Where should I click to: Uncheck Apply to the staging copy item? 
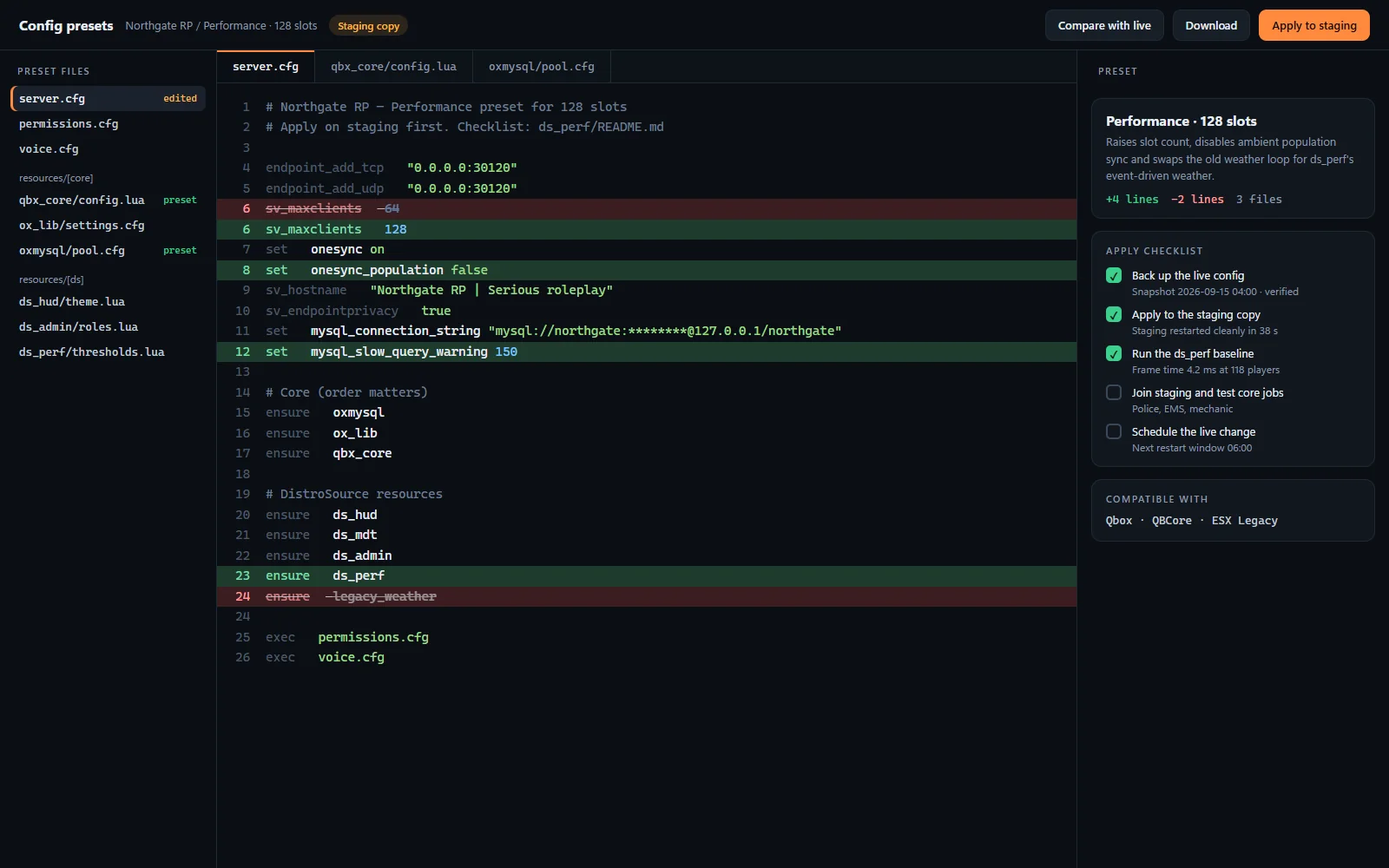click(1114, 314)
